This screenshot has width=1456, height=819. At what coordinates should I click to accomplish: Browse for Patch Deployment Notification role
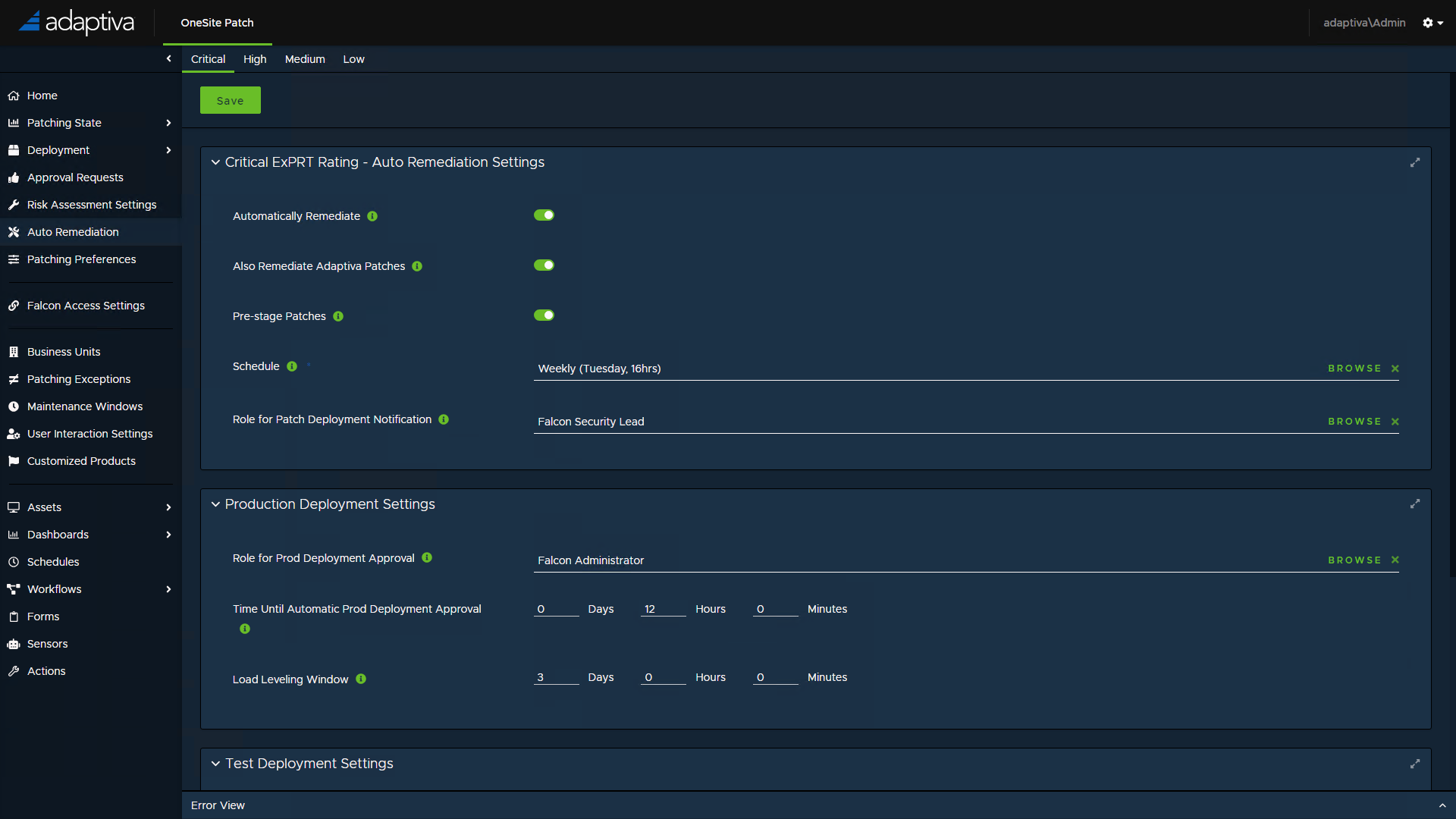click(x=1354, y=422)
